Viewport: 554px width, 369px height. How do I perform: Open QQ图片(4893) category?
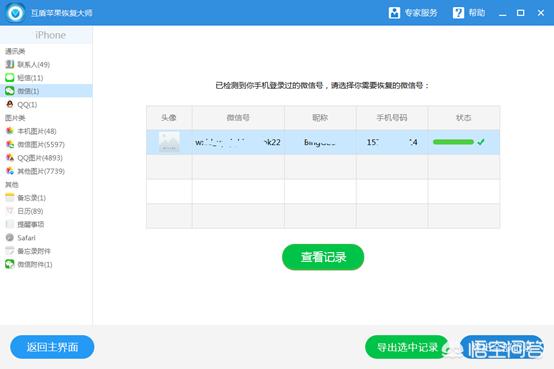(x=40, y=158)
